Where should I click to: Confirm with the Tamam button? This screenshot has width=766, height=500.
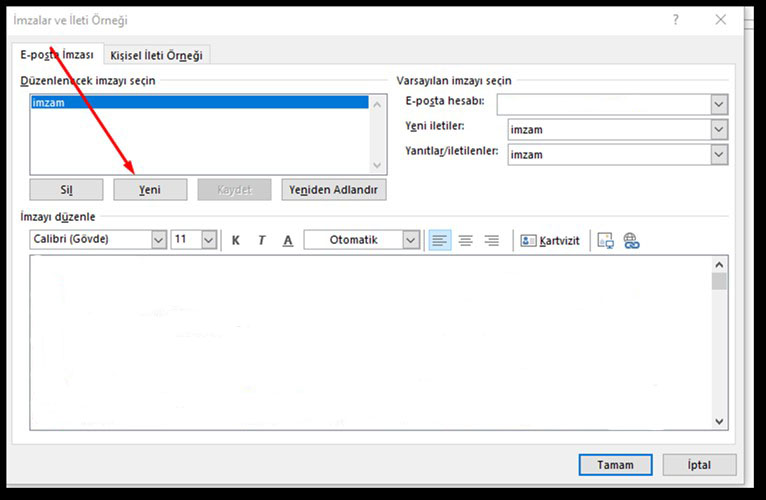click(x=616, y=465)
